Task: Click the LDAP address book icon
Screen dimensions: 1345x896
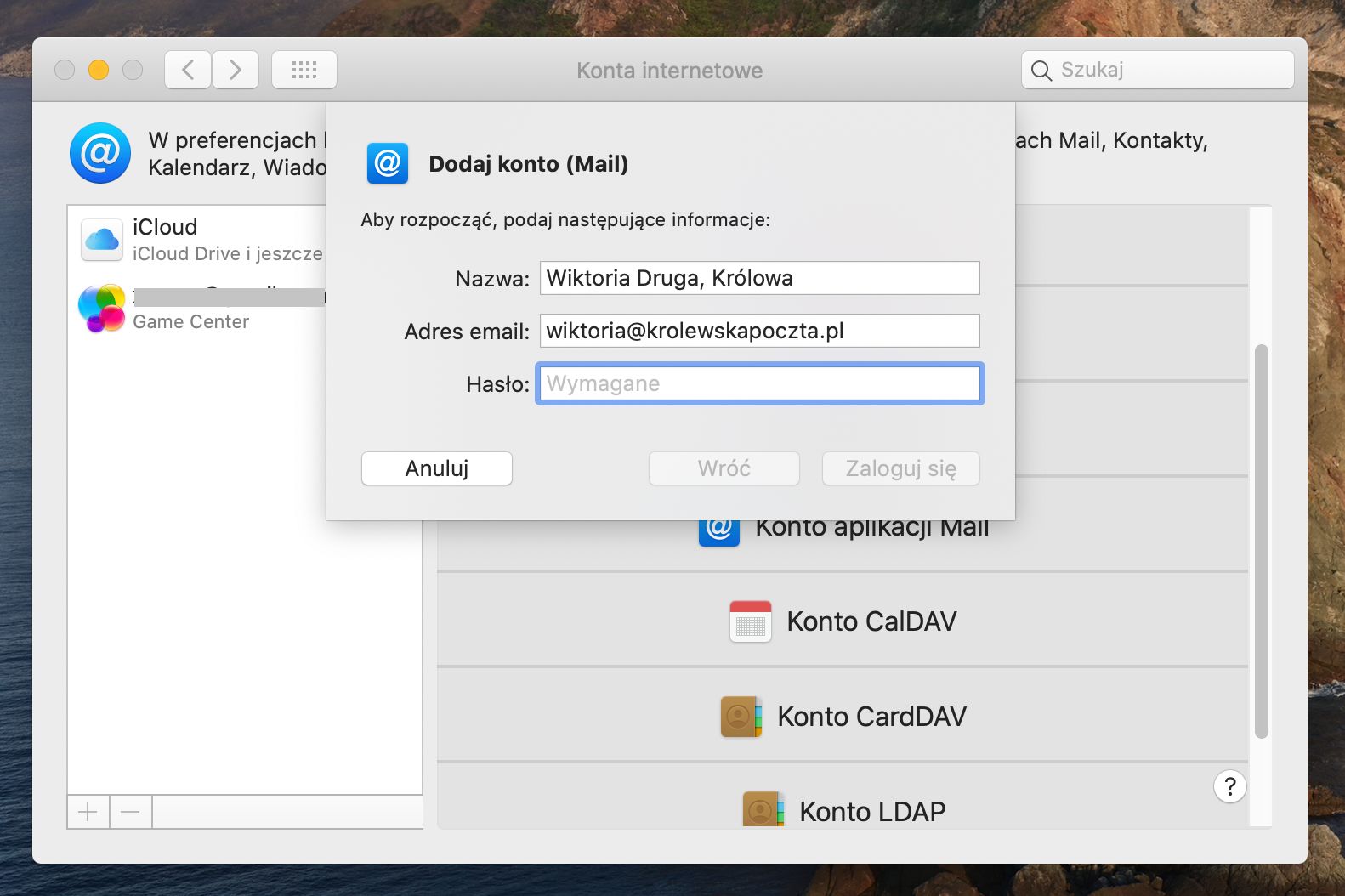Action: 763,810
